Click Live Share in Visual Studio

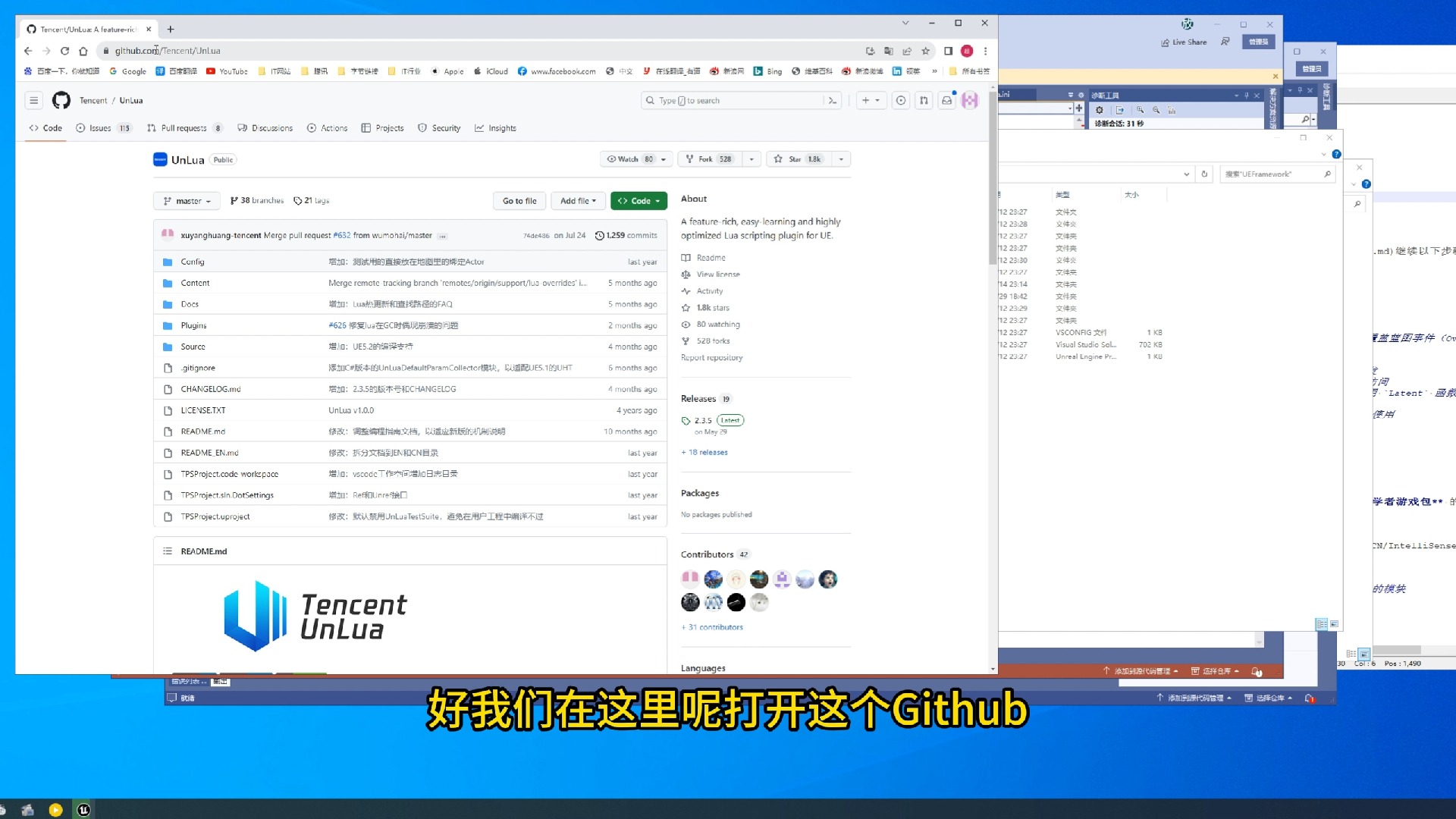(1184, 42)
